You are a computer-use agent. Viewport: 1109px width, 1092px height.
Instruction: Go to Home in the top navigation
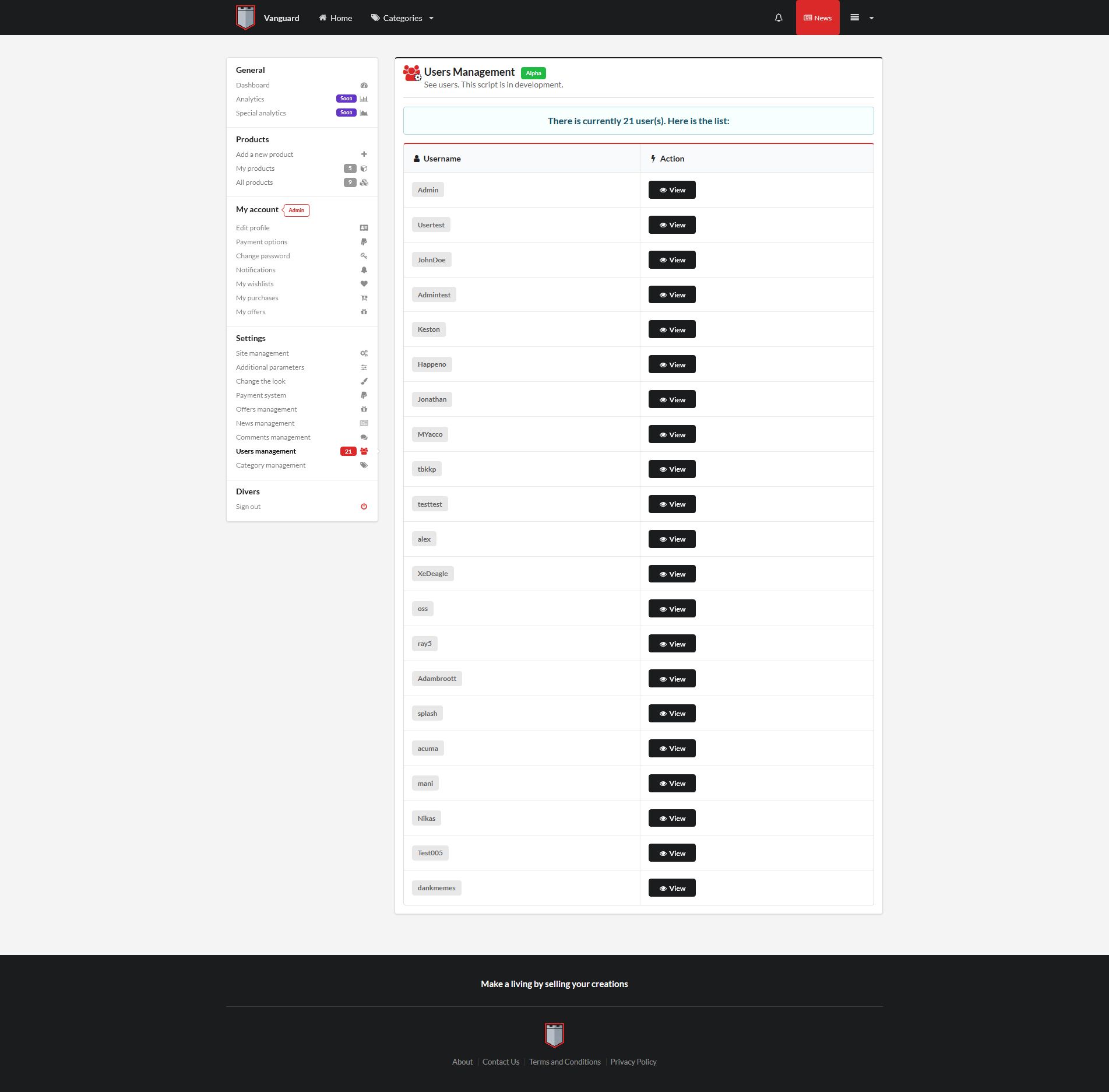(335, 18)
